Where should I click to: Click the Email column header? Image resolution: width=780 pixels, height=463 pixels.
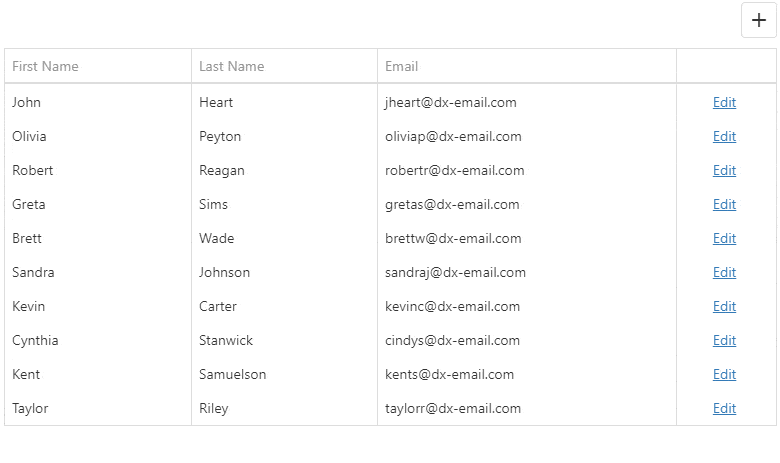coord(402,66)
